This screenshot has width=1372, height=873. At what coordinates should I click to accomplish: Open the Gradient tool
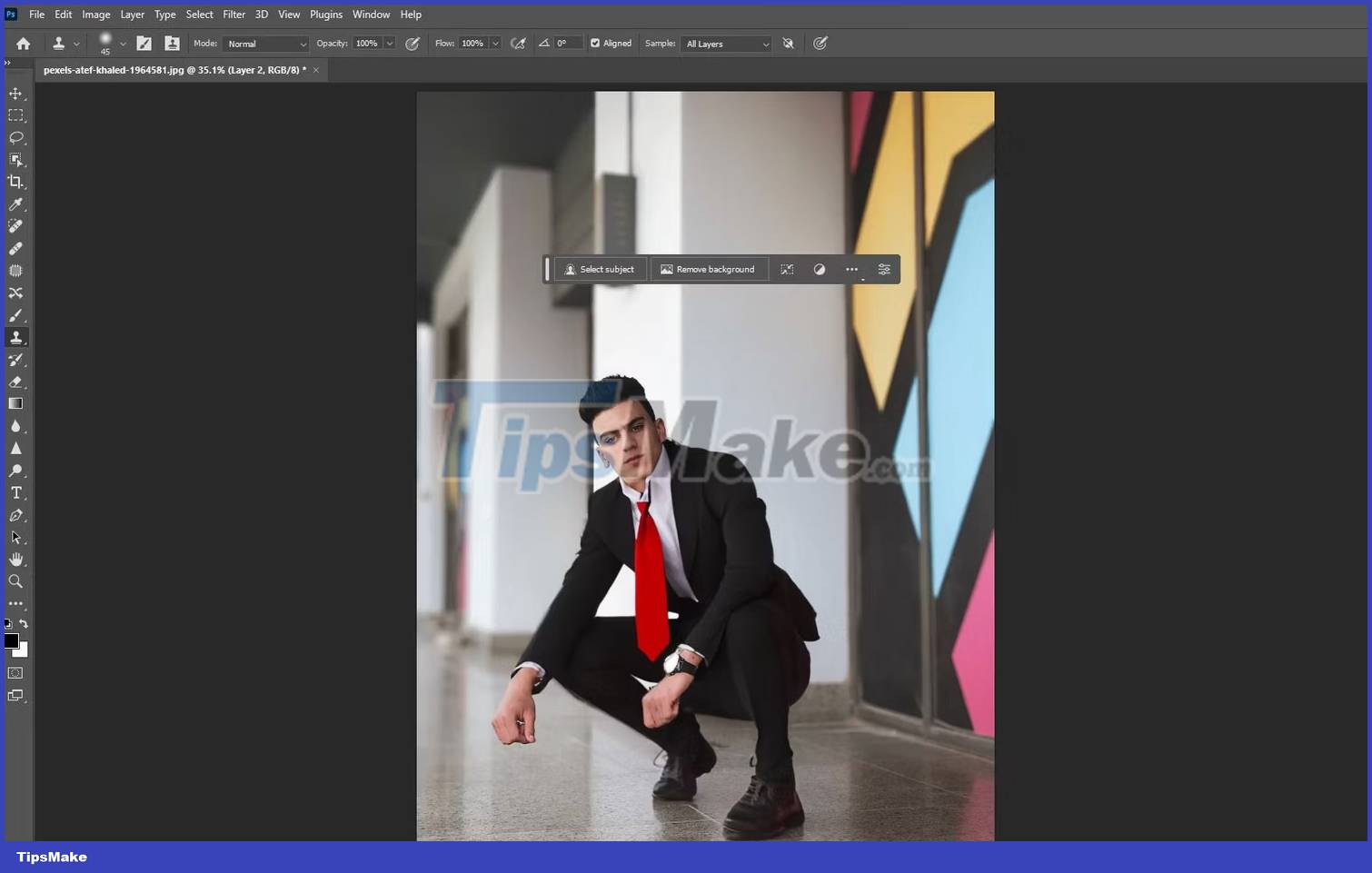[x=15, y=402]
